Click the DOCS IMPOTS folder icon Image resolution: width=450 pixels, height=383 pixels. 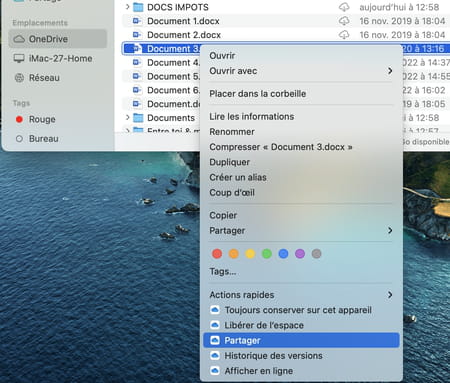click(x=138, y=7)
